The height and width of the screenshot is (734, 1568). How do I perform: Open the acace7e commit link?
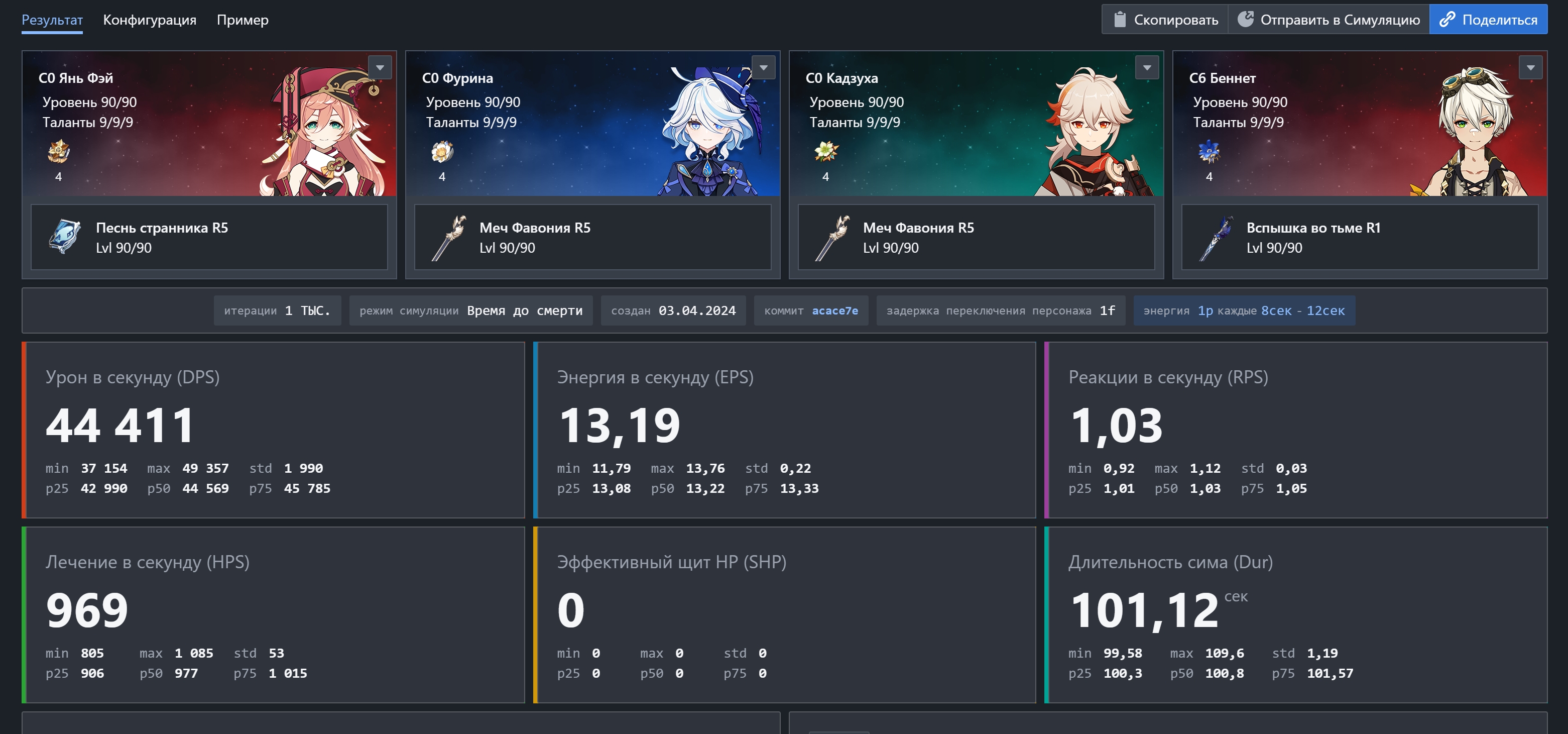[x=834, y=310]
